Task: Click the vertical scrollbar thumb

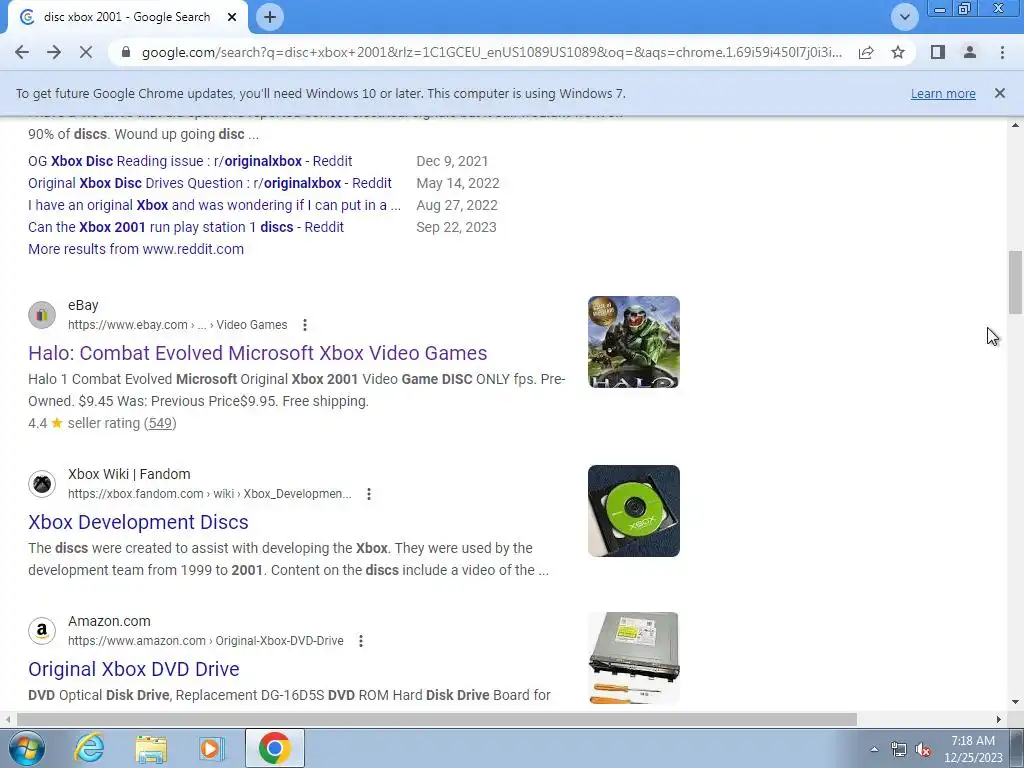Action: (1015, 282)
